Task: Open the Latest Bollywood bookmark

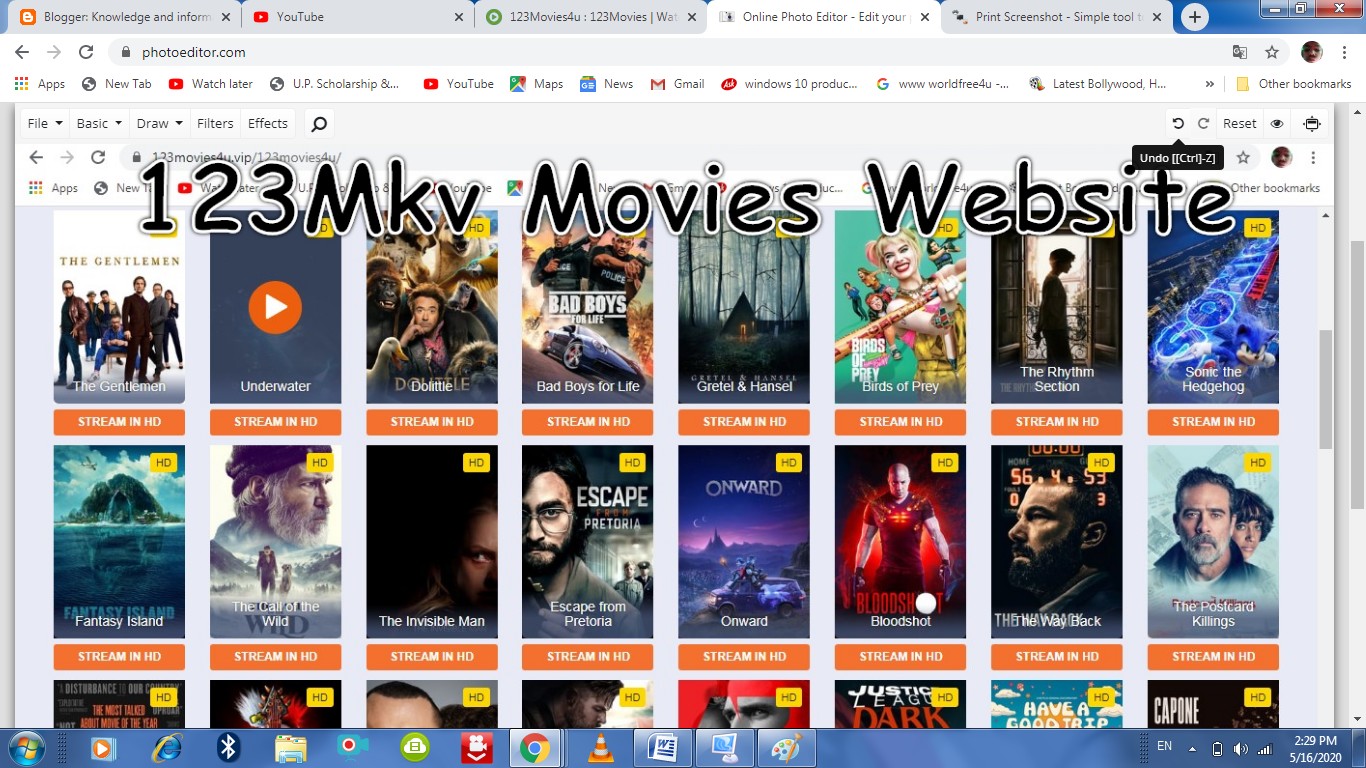Action: click(x=1098, y=84)
